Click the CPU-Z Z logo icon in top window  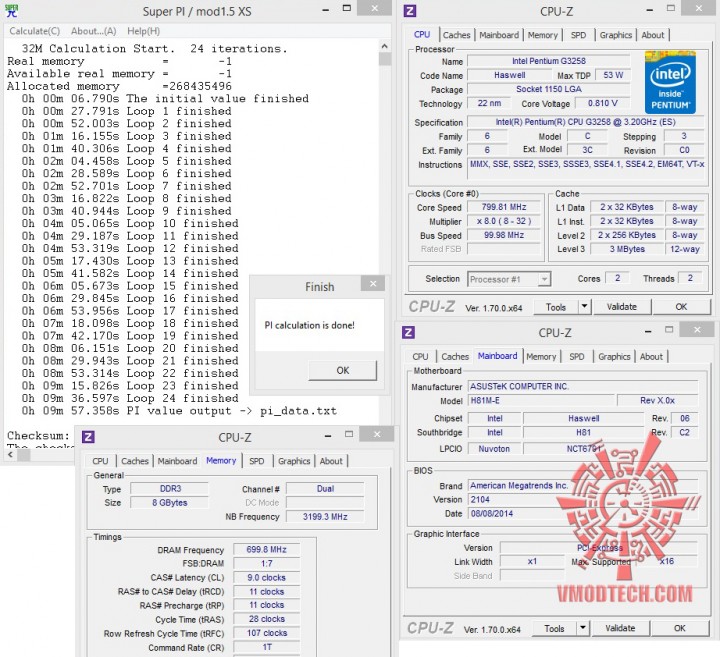click(x=410, y=11)
